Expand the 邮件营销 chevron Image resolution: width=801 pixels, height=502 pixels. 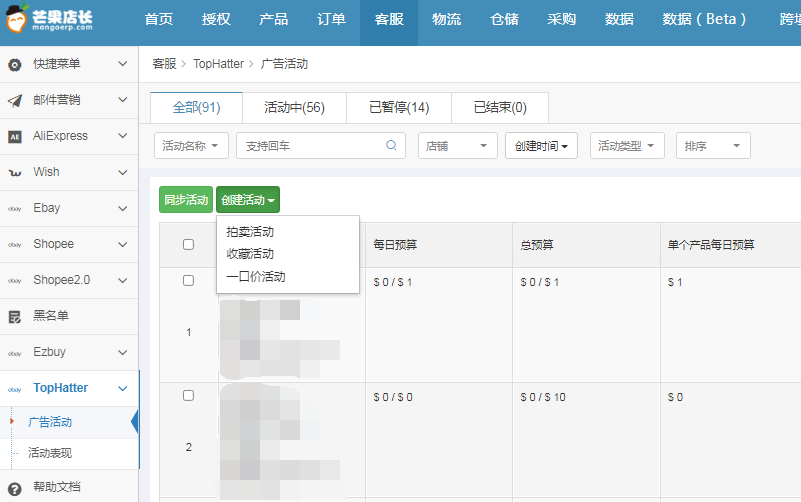pyautogui.click(x=123, y=100)
